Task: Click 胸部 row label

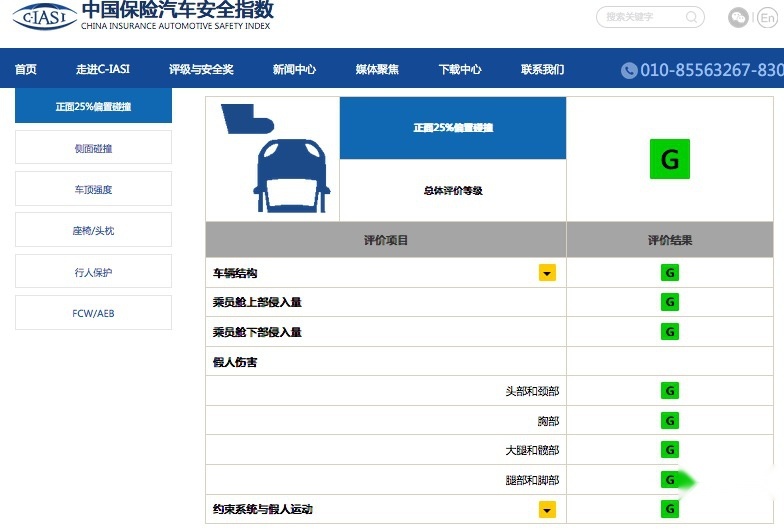Action: click(548, 421)
